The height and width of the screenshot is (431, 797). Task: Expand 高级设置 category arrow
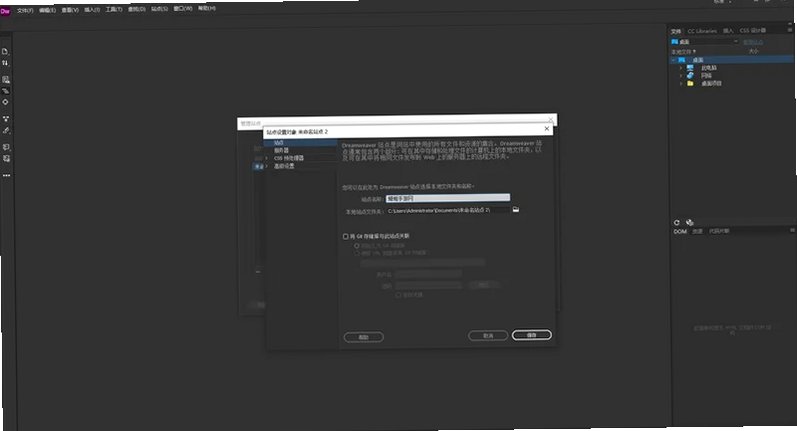pyautogui.click(x=267, y=166)
